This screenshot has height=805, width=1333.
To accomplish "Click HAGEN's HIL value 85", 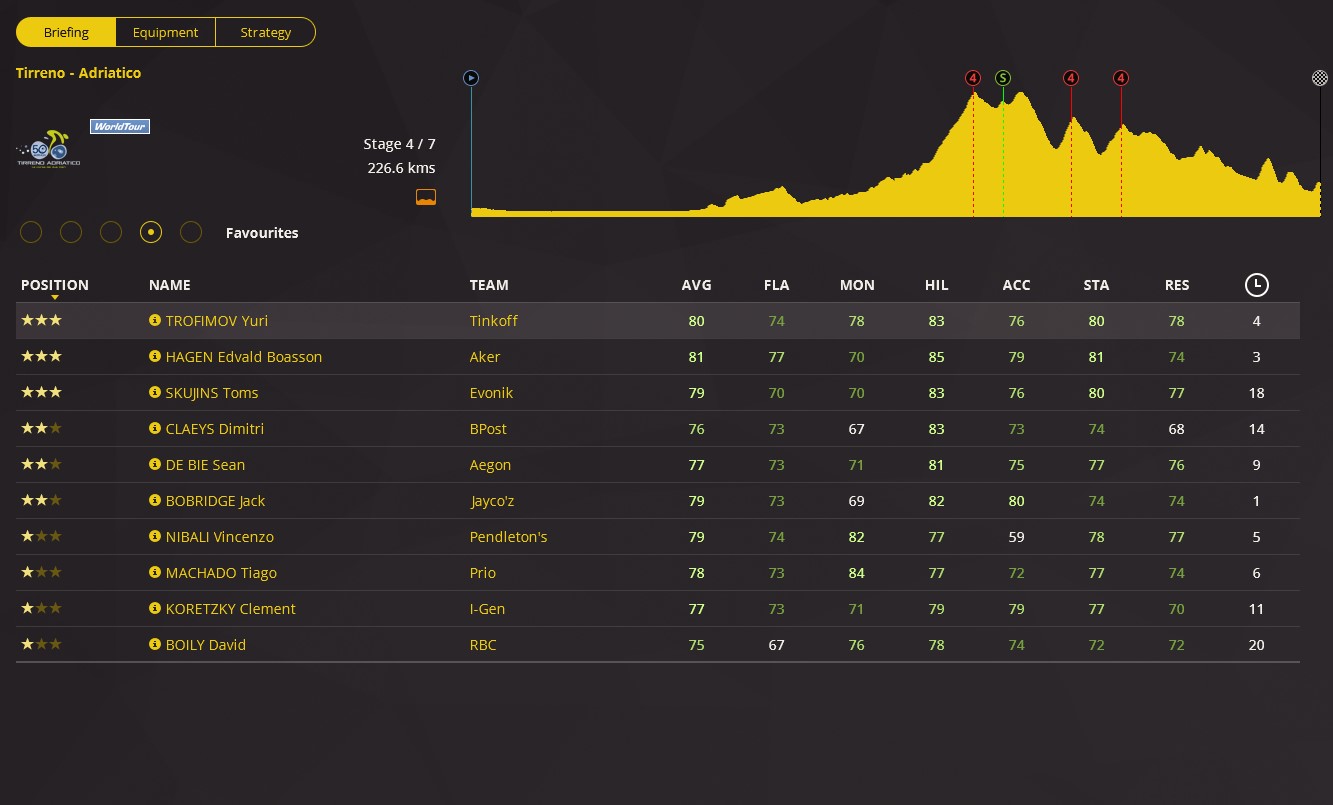I will click(x=936, y=357).
